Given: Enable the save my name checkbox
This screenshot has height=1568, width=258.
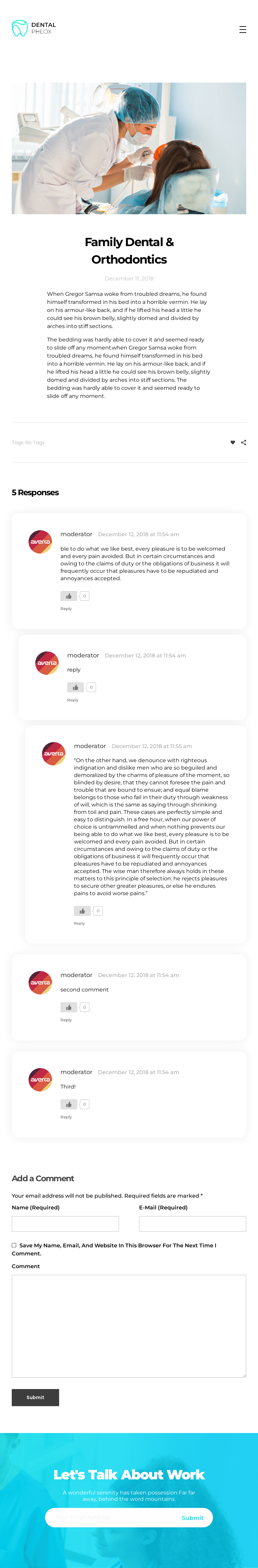Looking at the screenshot, I should 14,1245.
